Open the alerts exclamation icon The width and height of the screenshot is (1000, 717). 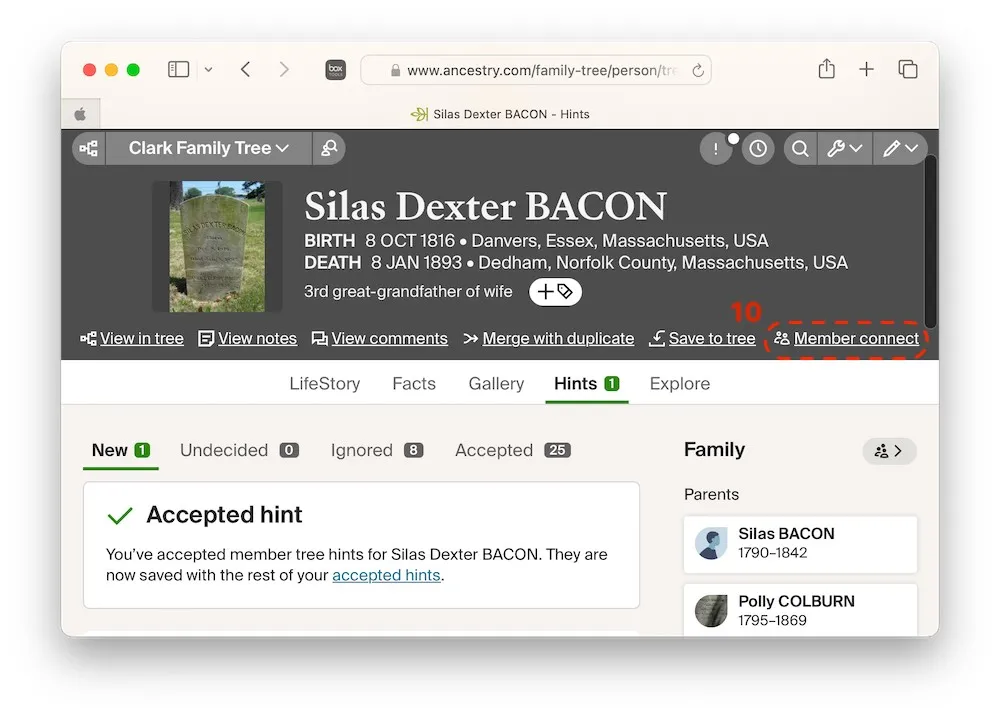pos(716,149)
